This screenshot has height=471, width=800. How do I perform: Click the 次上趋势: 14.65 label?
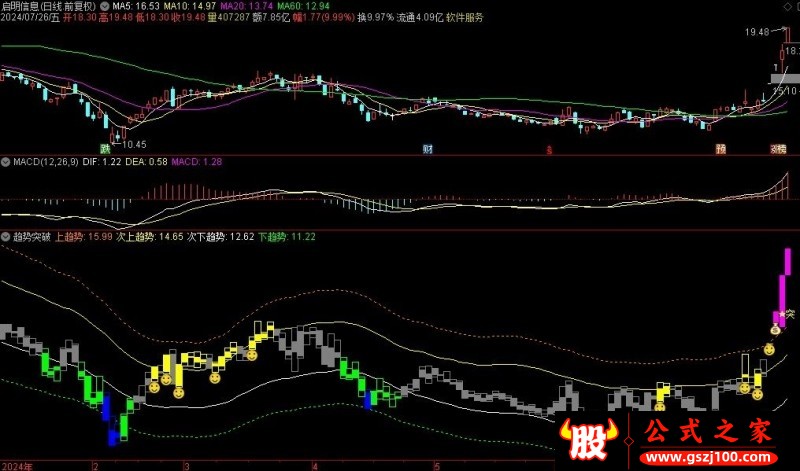pyautogui.click(x=149, y=237)
